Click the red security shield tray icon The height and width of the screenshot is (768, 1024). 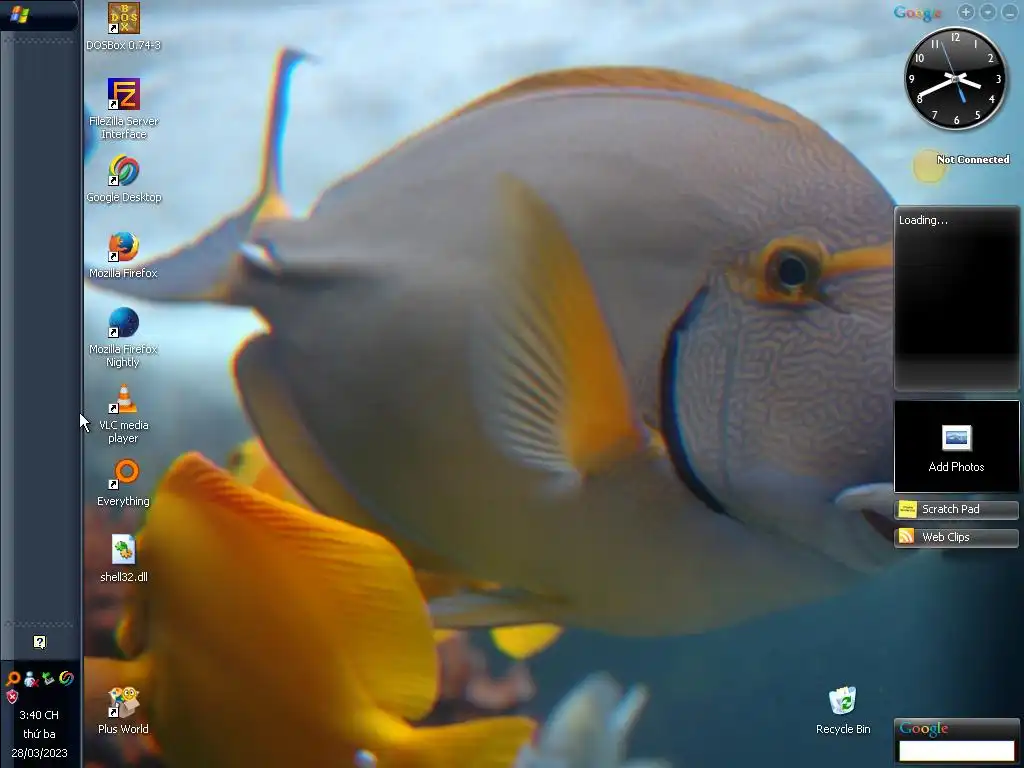(x=12, y=697)
